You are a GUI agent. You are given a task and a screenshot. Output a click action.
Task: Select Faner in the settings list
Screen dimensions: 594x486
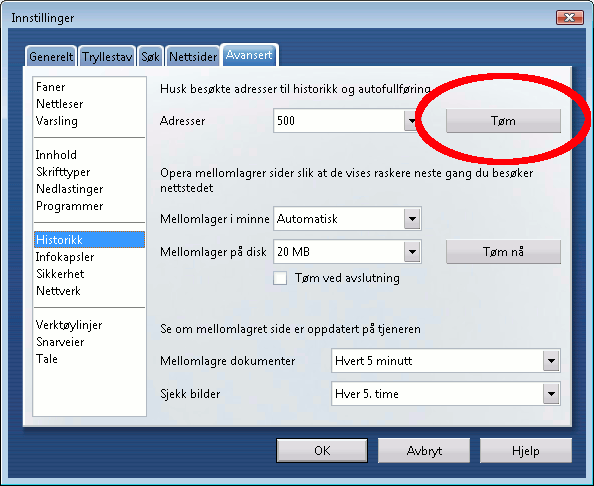click(50, 87)
